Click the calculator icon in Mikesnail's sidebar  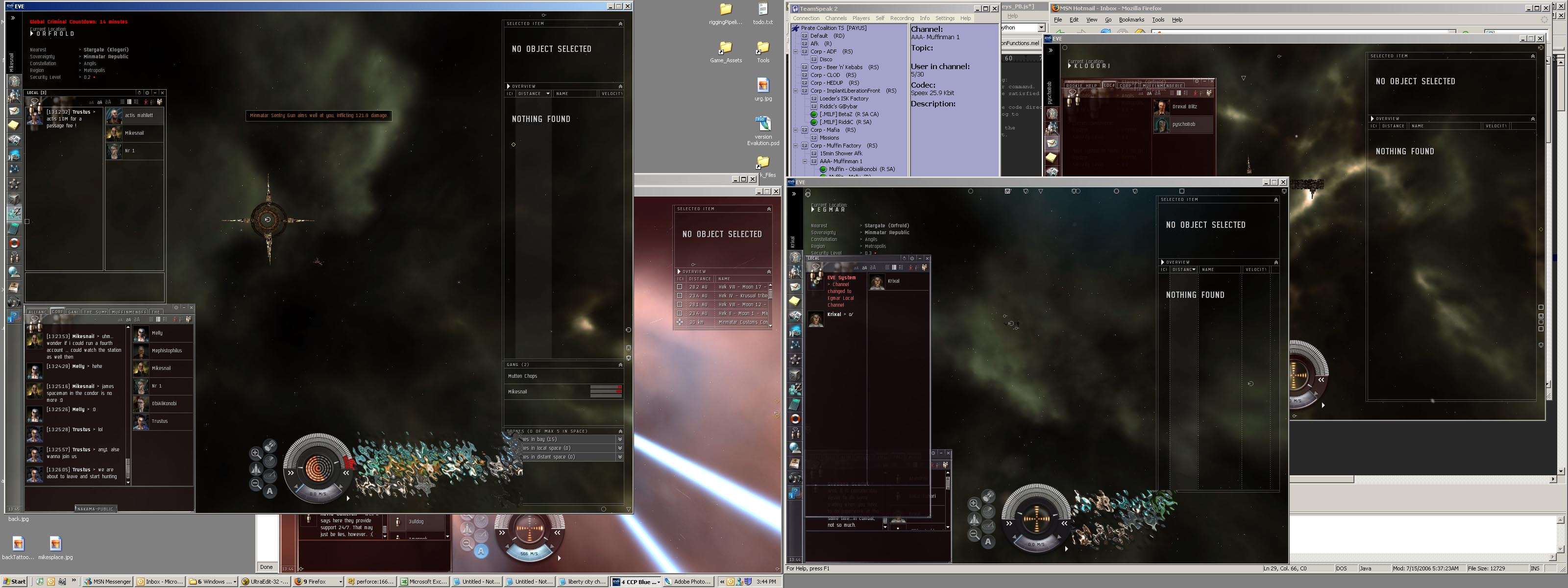(13, 228)
